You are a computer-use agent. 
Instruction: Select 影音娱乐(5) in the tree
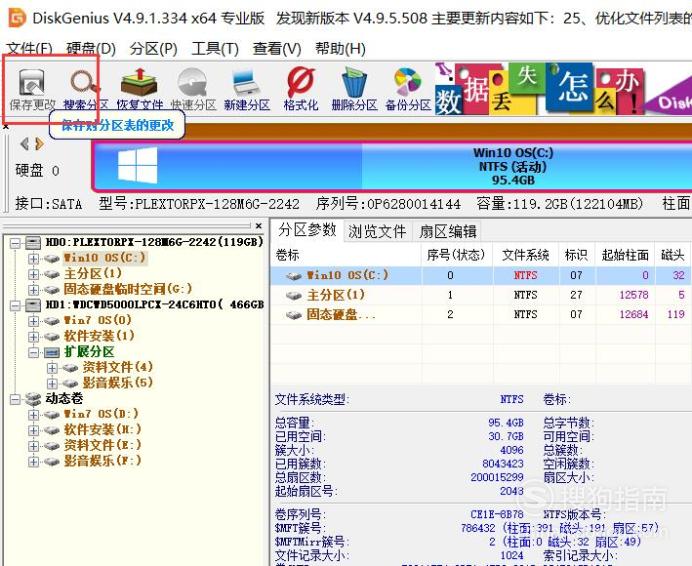(117, 382)
